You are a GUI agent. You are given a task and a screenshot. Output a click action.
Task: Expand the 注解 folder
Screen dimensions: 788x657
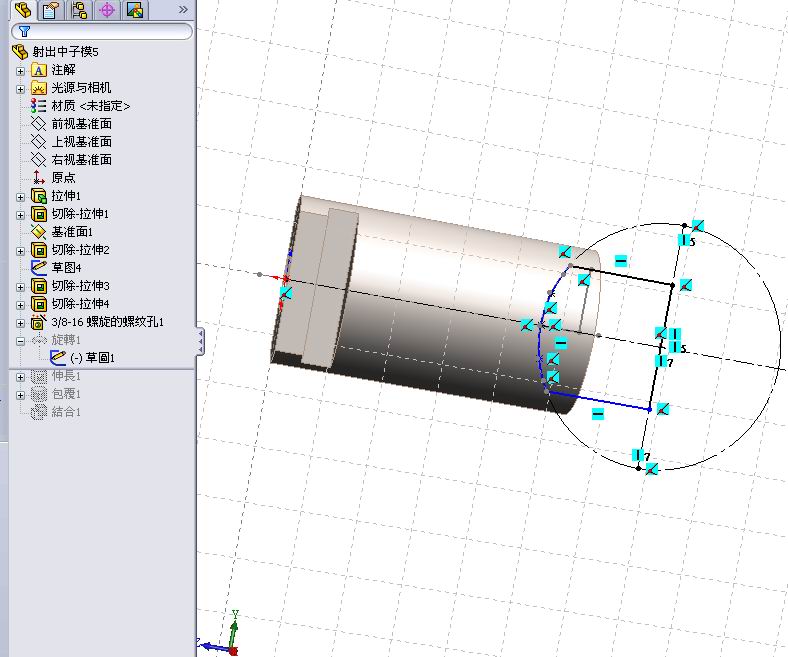[x=21, y=71]
